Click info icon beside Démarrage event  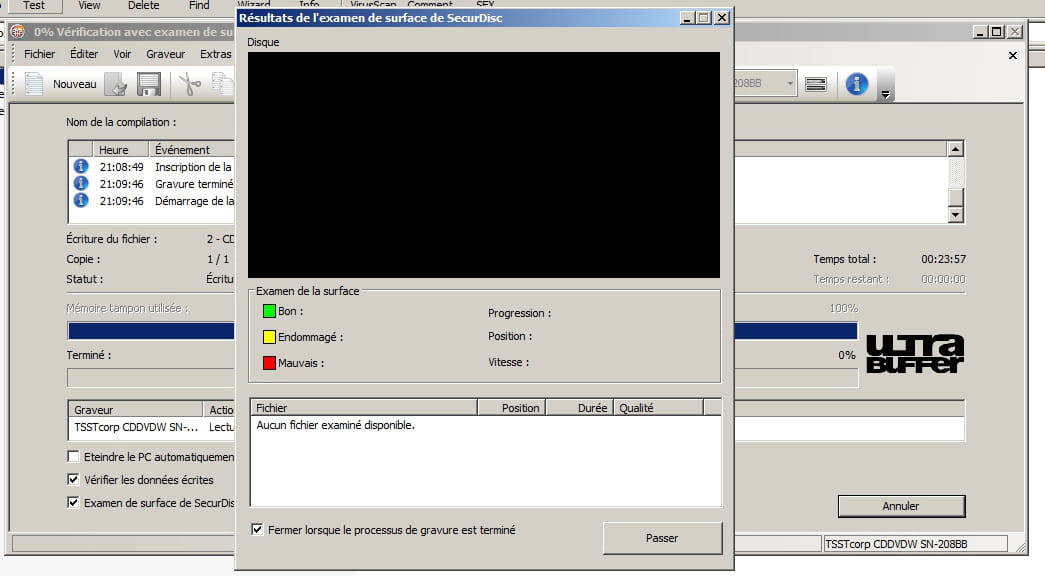(81, 200)
